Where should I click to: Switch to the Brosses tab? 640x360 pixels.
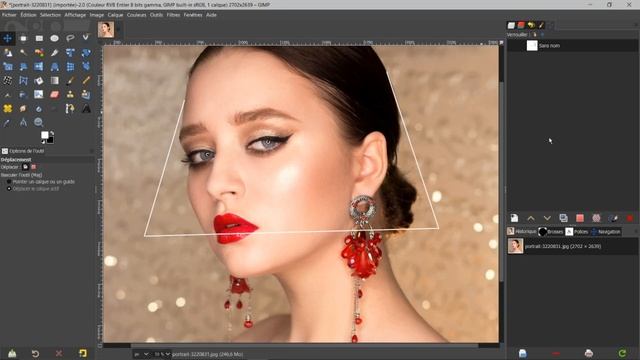click(551, 231)
